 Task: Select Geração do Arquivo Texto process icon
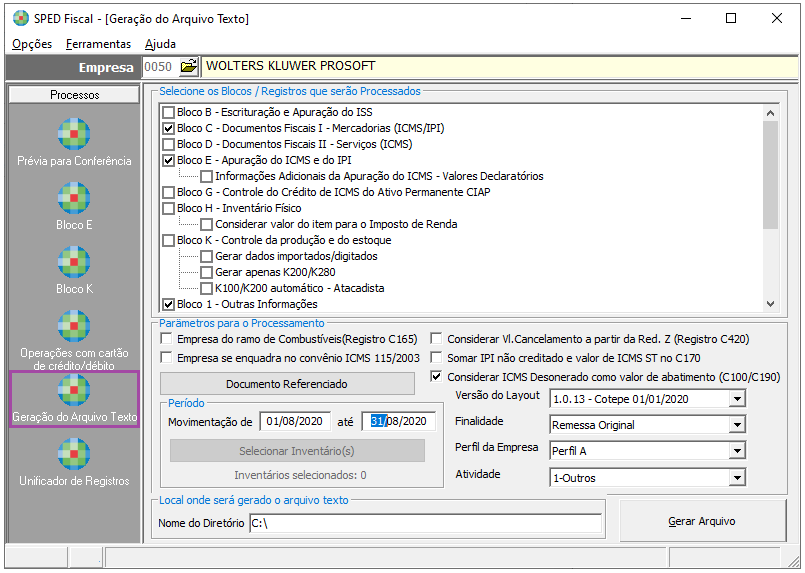[x=74, y=390]
